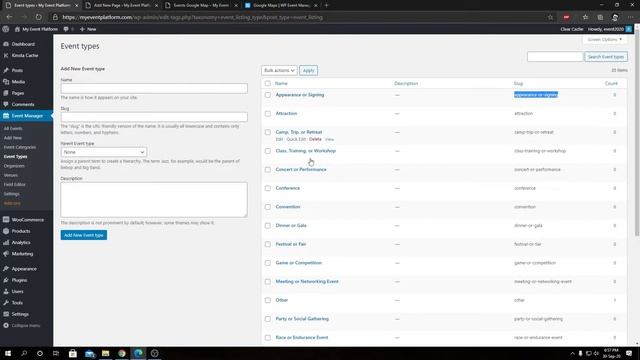Open Pages in the sidebar
640x360 pixels.
(18, 93)
